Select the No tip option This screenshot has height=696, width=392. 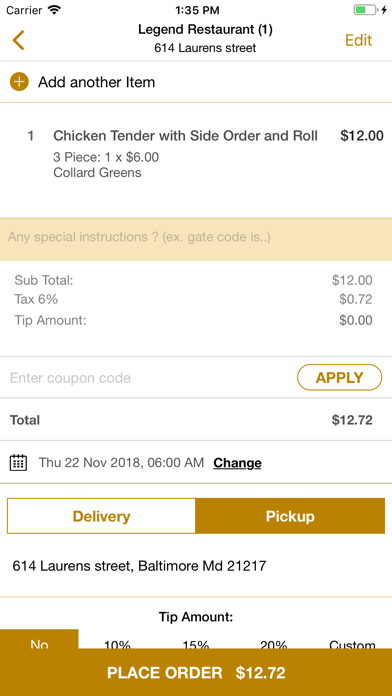coord(39,640)
